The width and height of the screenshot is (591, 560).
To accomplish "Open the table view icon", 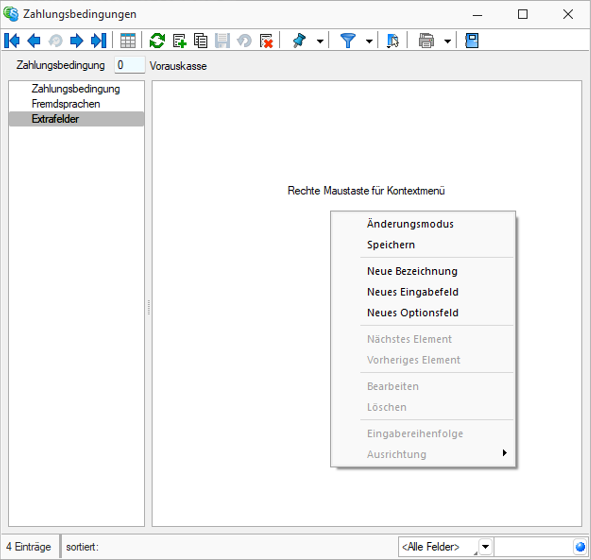I will 128,41.
